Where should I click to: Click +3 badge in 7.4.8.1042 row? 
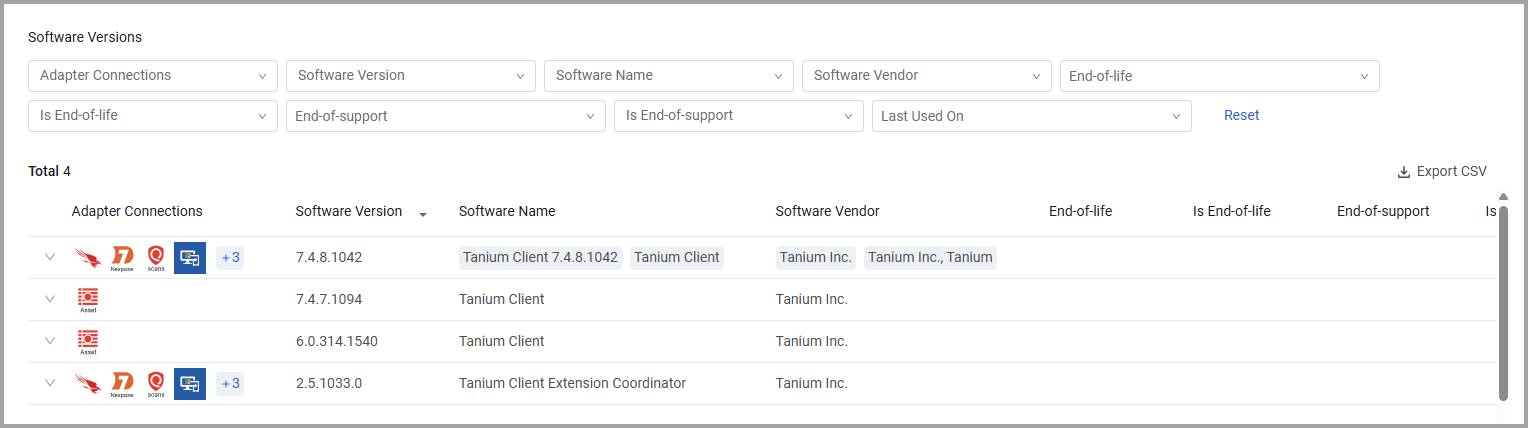pyautogui.click(x=231, y=257)
